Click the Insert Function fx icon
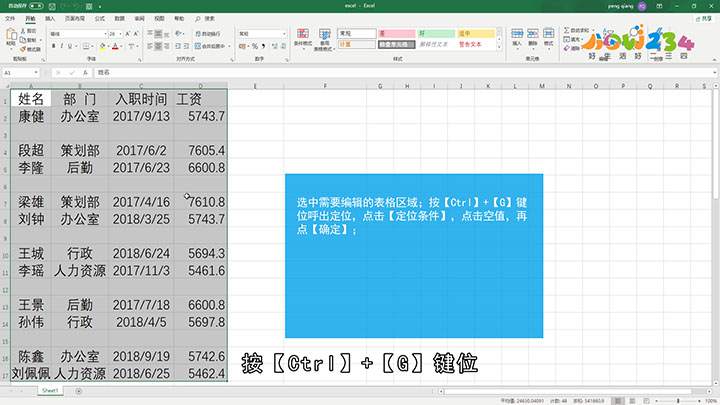The image size is (720, 405). click(x=85, y=73)
